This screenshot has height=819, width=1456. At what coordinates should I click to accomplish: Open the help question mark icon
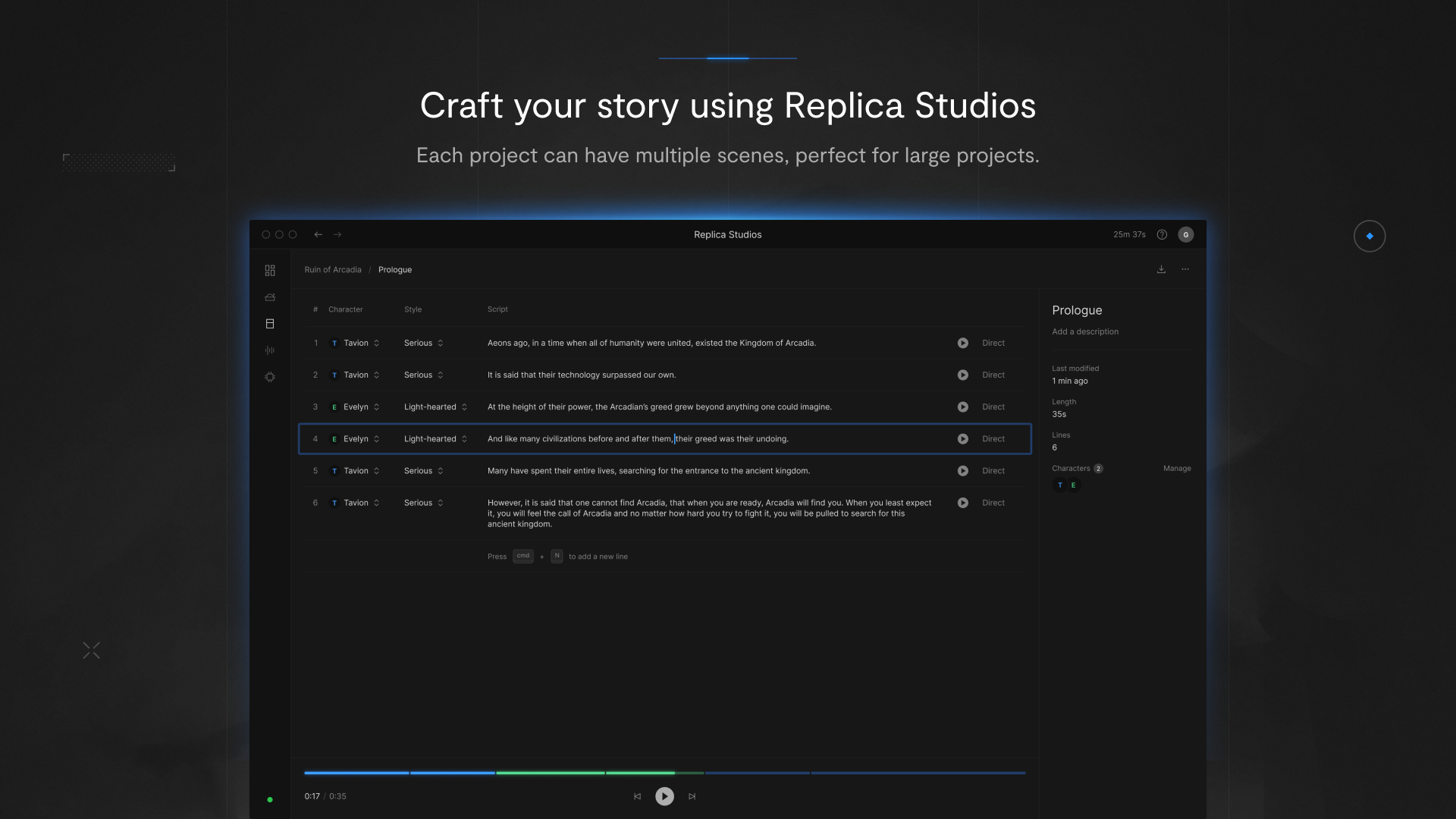point(1162,235)
